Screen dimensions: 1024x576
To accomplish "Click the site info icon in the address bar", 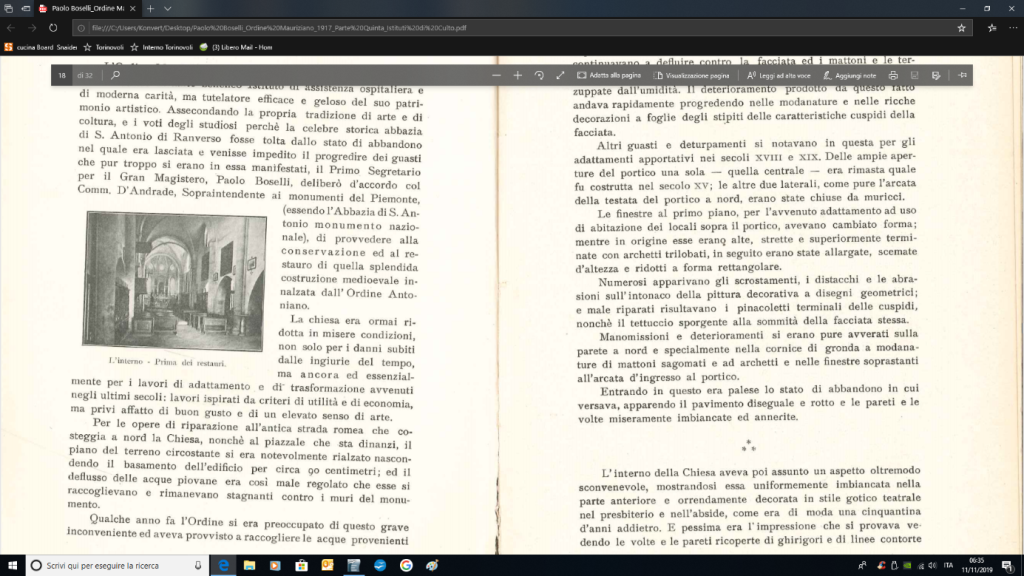I will 81,28.
